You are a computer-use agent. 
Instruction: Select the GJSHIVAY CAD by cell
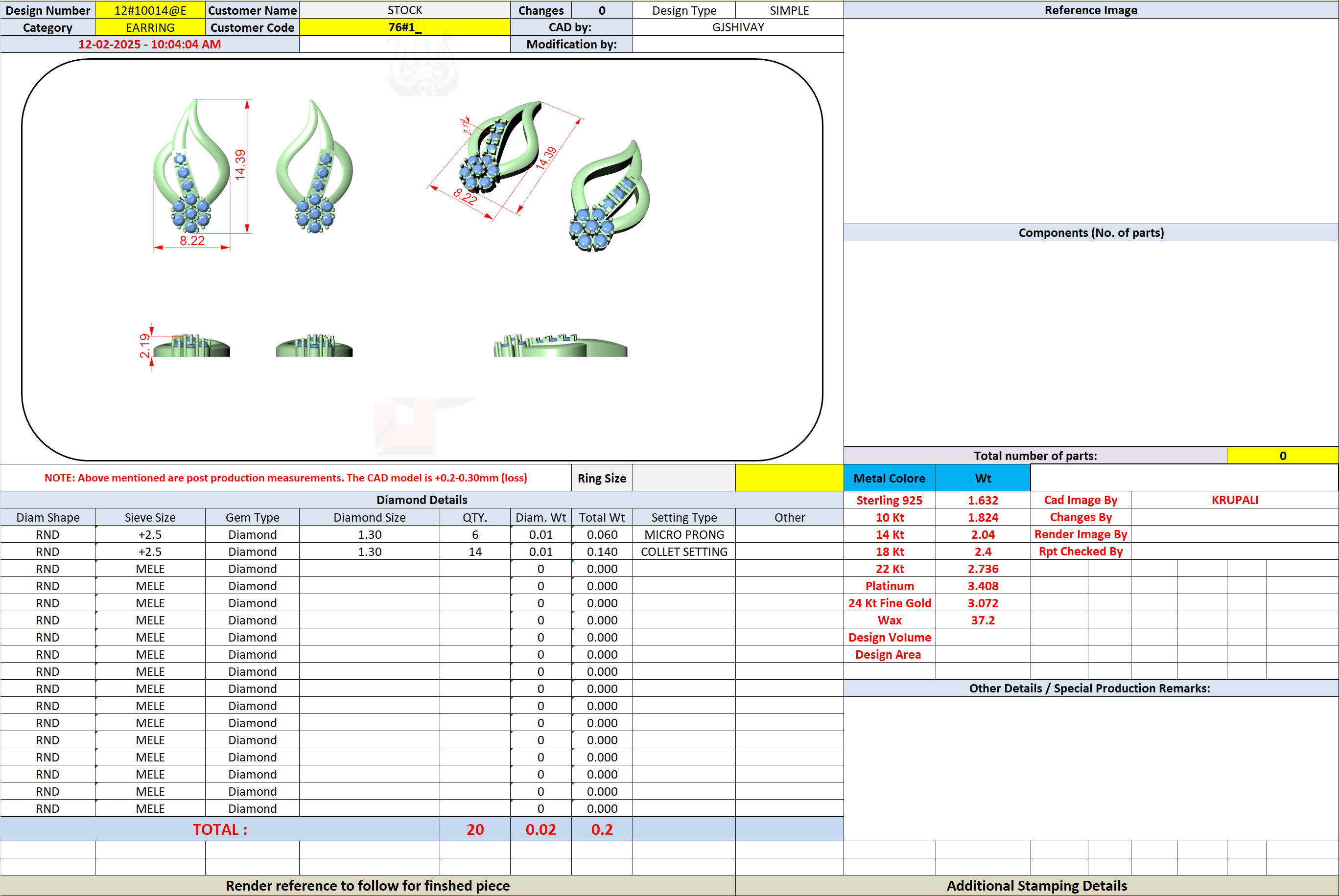point(737,27)
